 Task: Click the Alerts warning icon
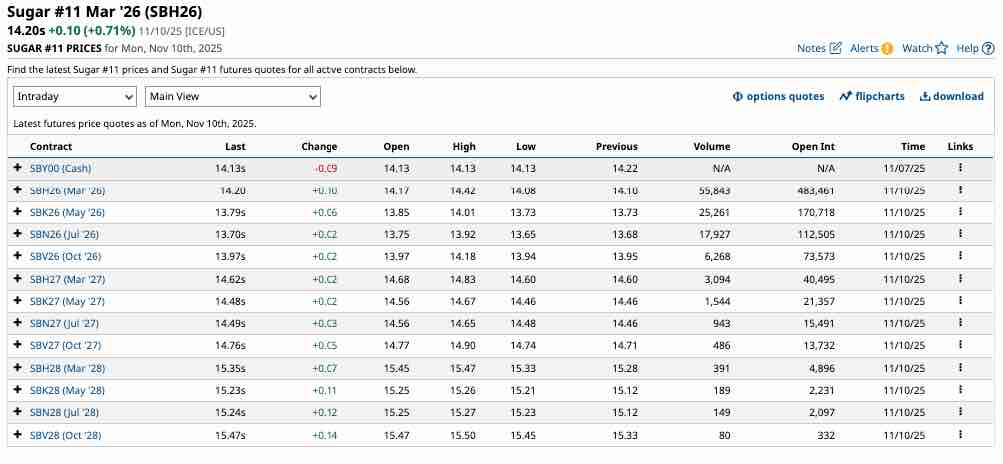point(887,48)
